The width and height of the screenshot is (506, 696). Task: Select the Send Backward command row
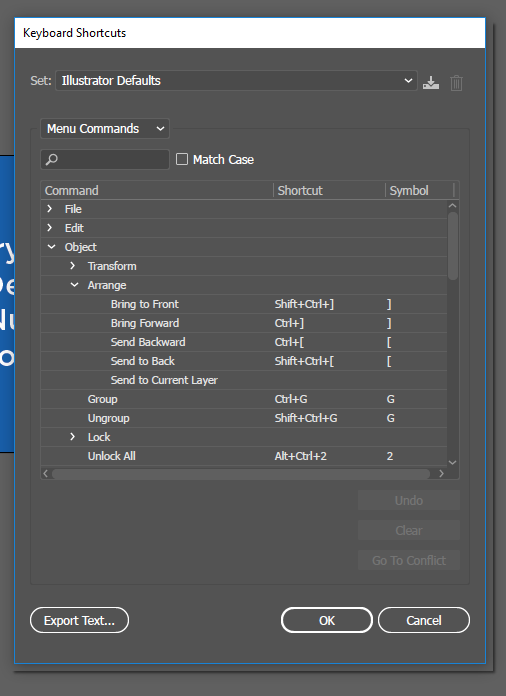coord(244,342)
